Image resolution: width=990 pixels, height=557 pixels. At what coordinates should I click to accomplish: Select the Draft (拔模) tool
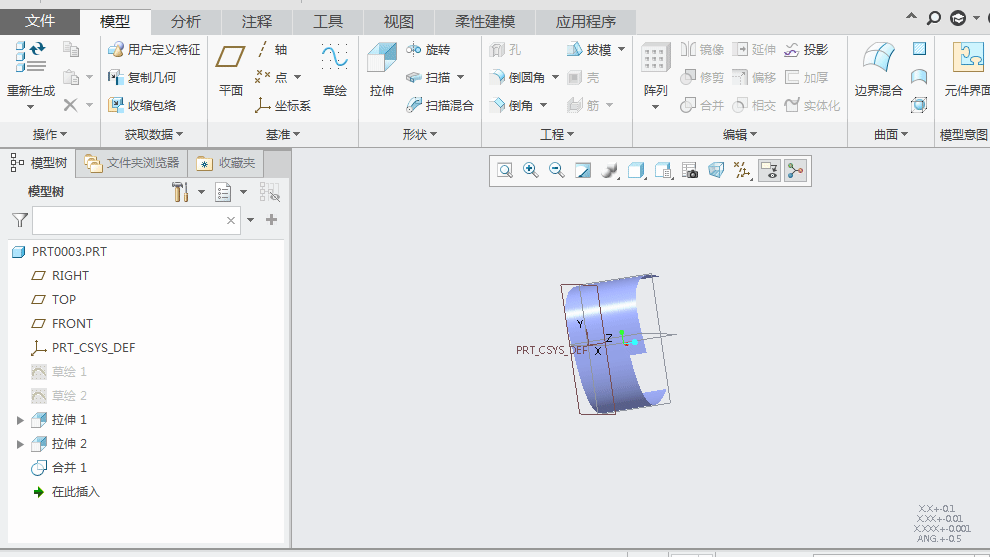[589, 49]
